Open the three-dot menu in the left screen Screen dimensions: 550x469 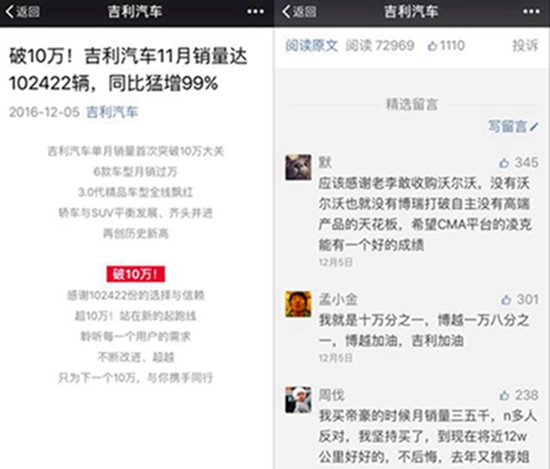pyautogui.click(x=255, y=12)
